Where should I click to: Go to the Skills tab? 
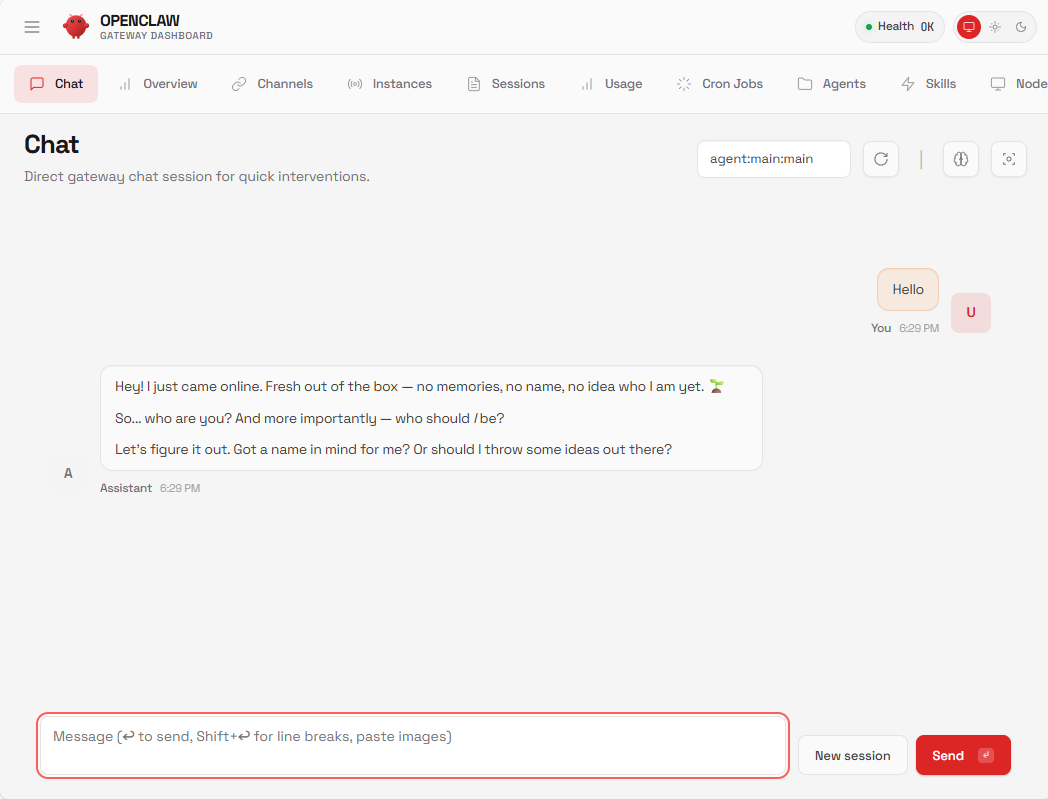point(928,84)
